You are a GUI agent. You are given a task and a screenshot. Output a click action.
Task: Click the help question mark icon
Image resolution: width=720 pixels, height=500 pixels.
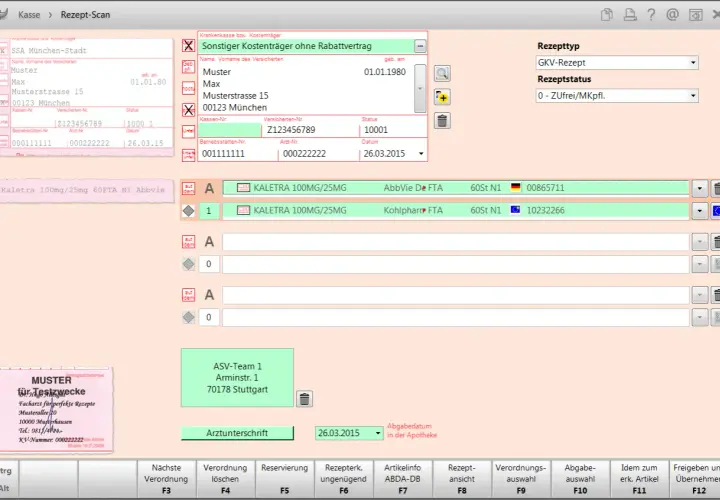click(651, 15)
